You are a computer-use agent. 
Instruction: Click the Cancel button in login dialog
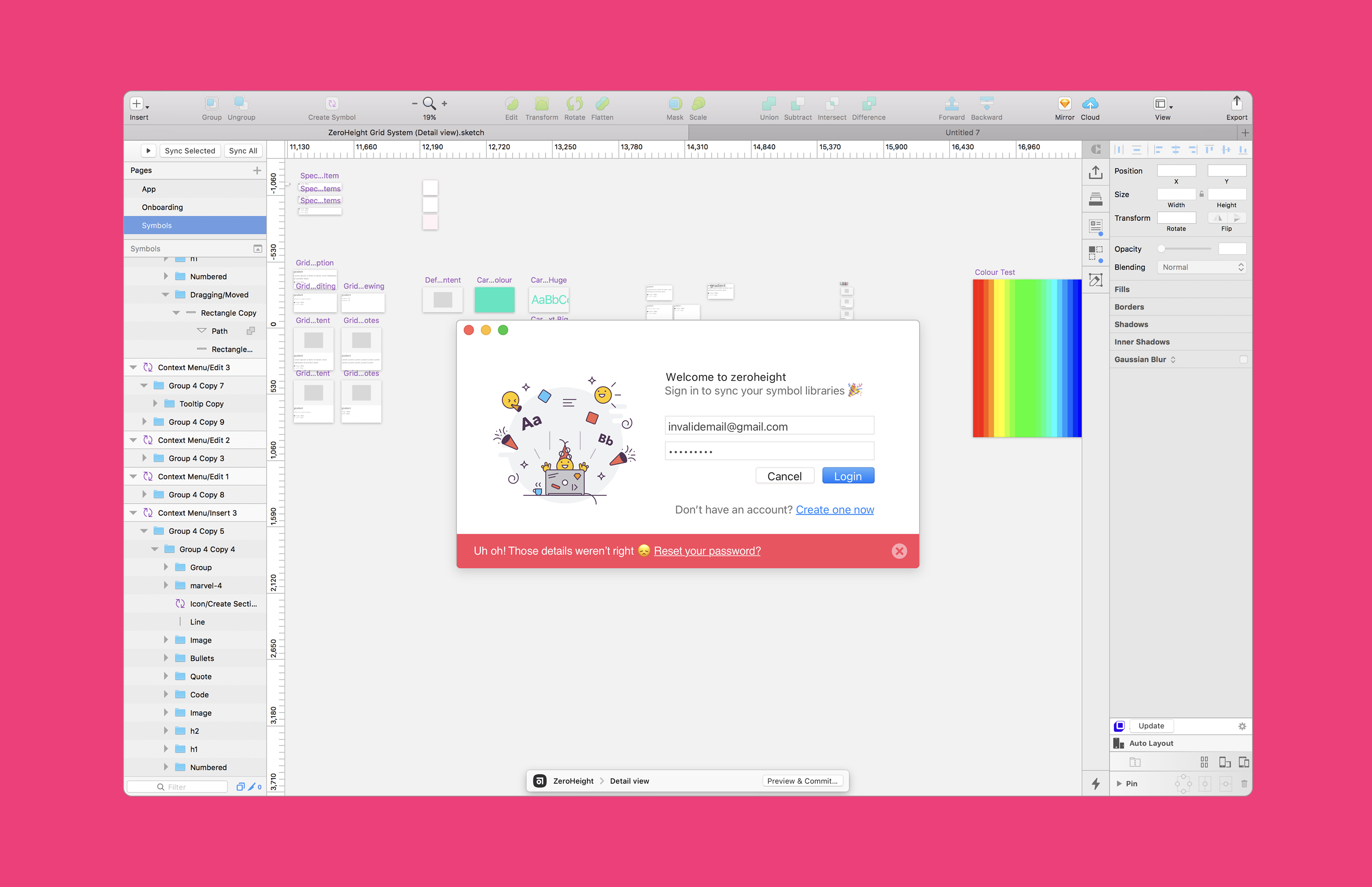click(x=784, y=476)
